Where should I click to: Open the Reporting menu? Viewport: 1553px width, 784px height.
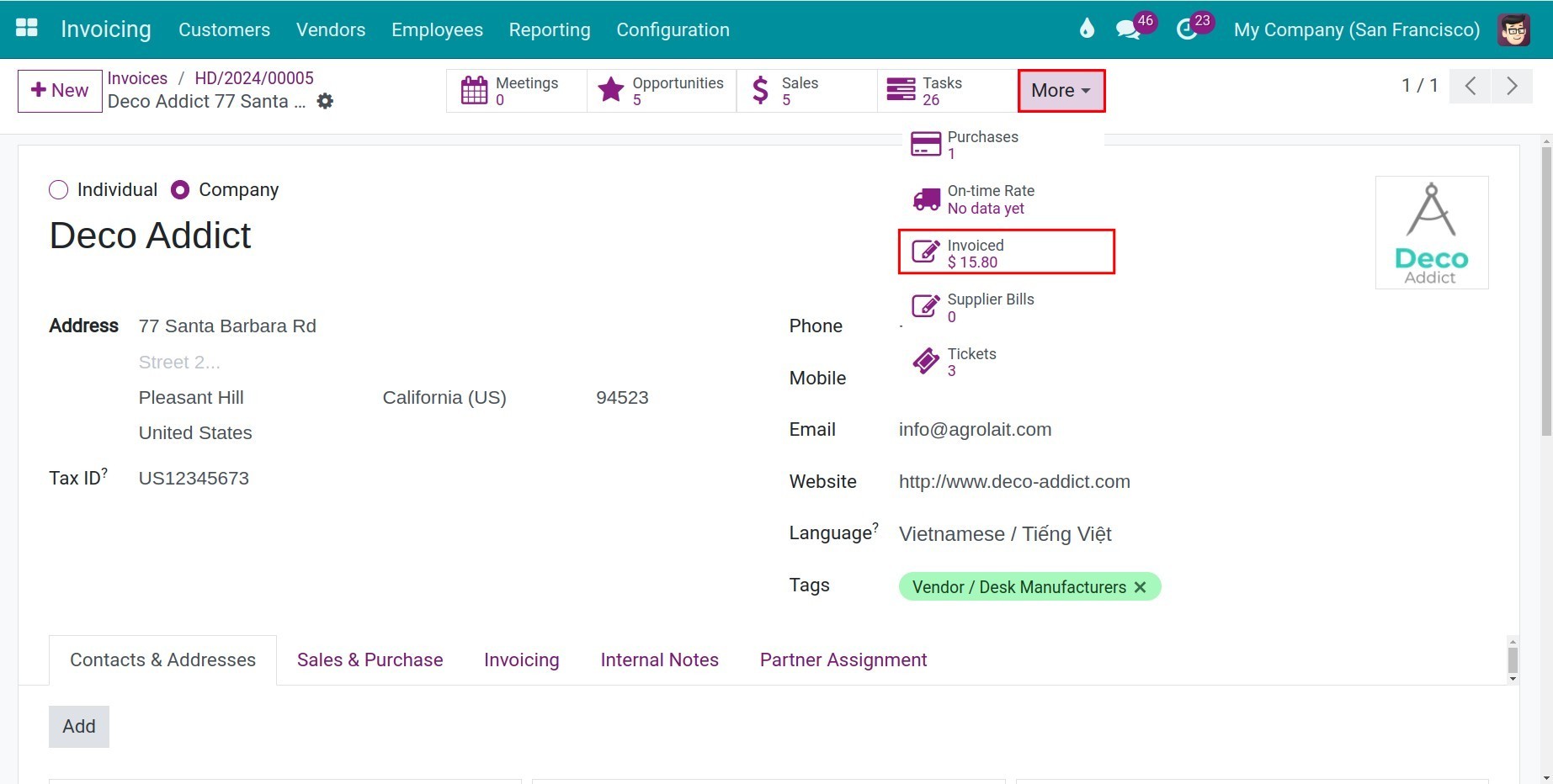coord(550,29)
